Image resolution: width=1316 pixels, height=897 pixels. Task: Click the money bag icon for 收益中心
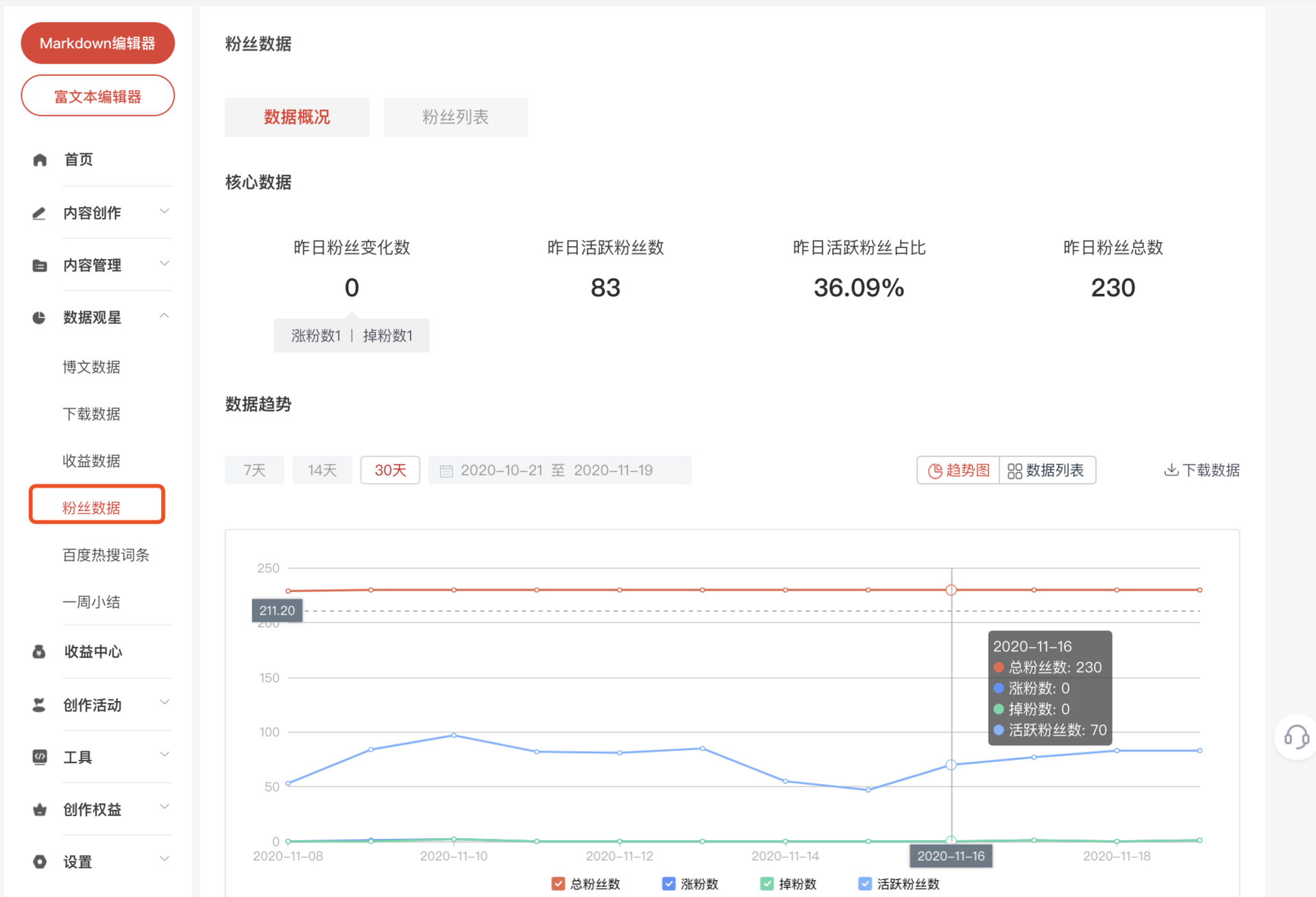(39, 652)
